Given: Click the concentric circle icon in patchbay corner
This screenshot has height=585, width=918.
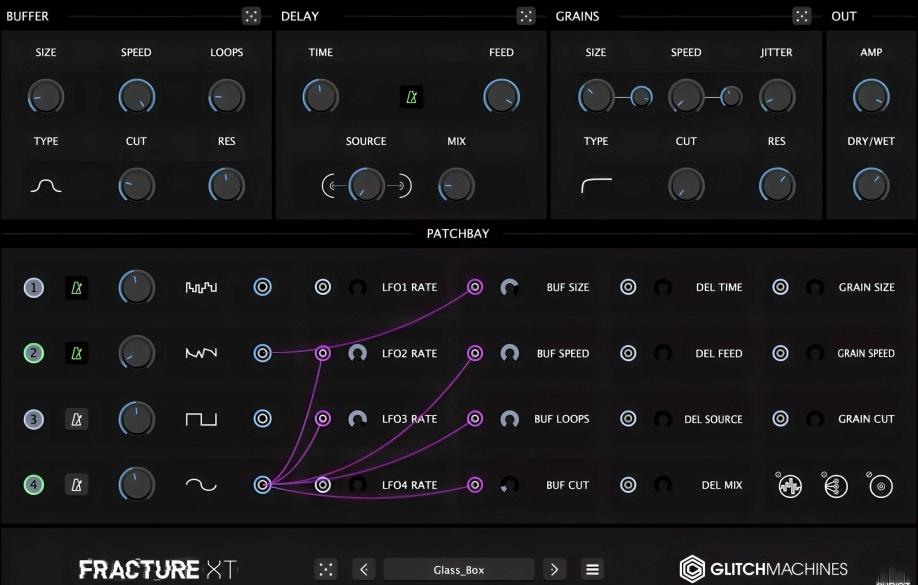Looking at the screenshot, I should (881, 486).
